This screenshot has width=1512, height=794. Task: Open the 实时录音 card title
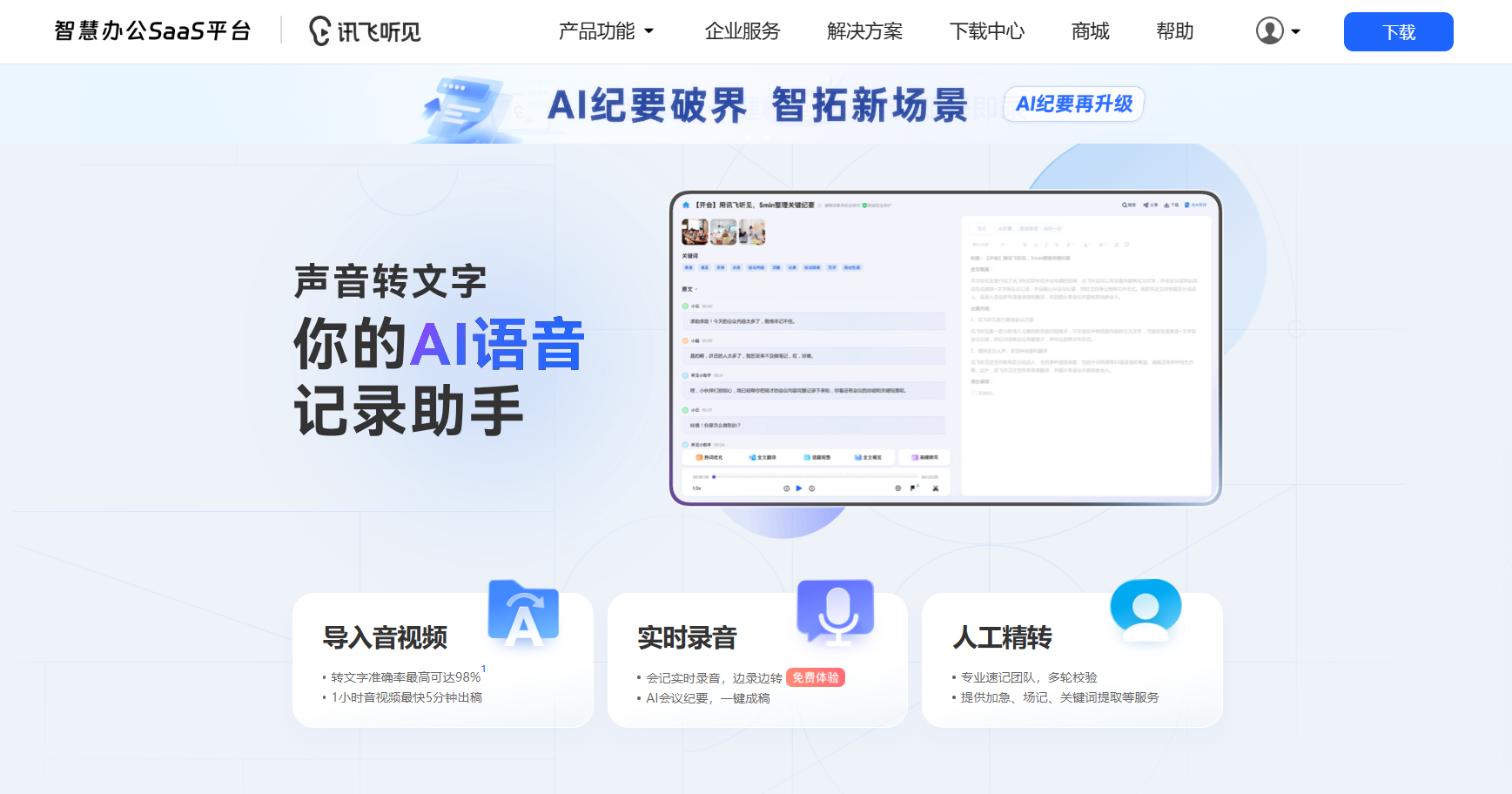click(687, 637)
